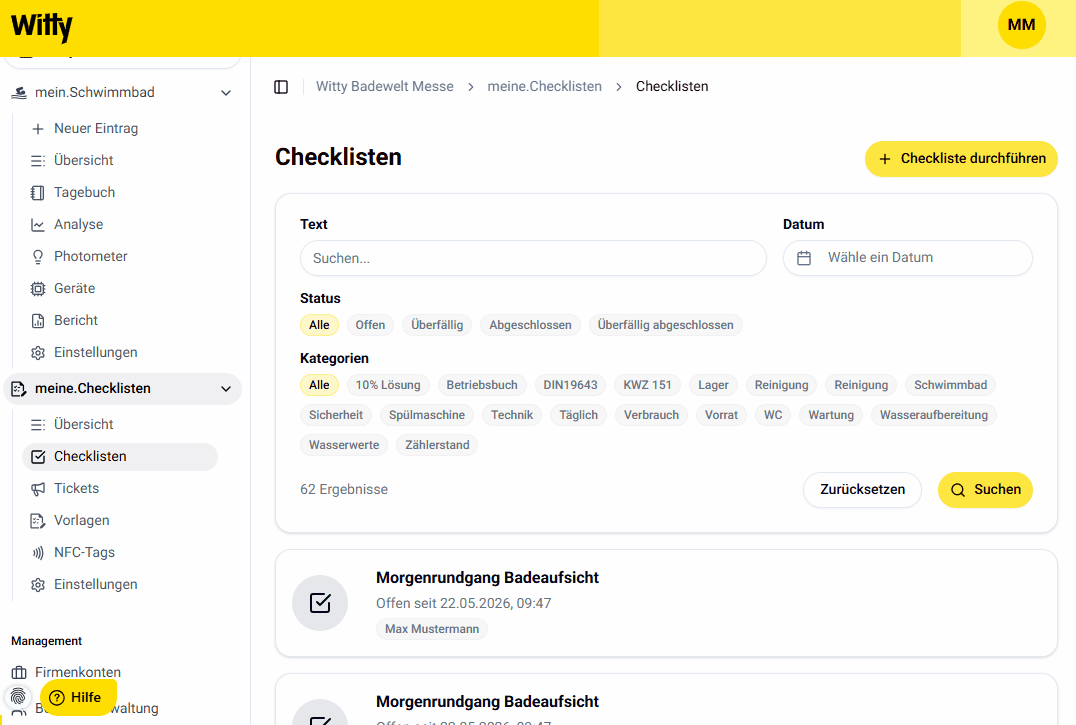Open Tickets megaphone icon
The width and height of the screenshot is (1076, 725).
point(38,488)
